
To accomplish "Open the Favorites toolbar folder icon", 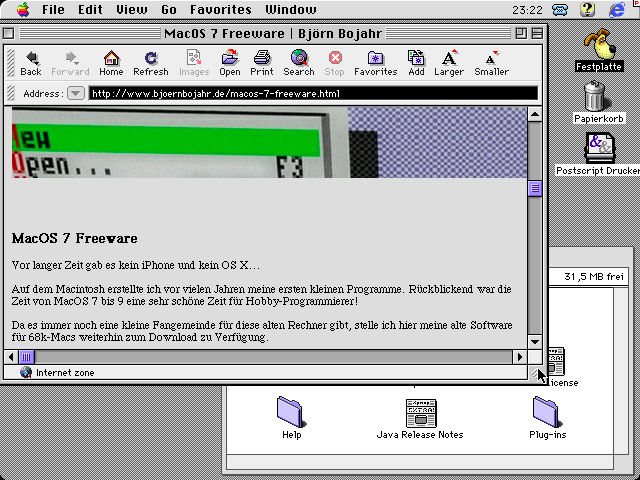I will 376,63.
